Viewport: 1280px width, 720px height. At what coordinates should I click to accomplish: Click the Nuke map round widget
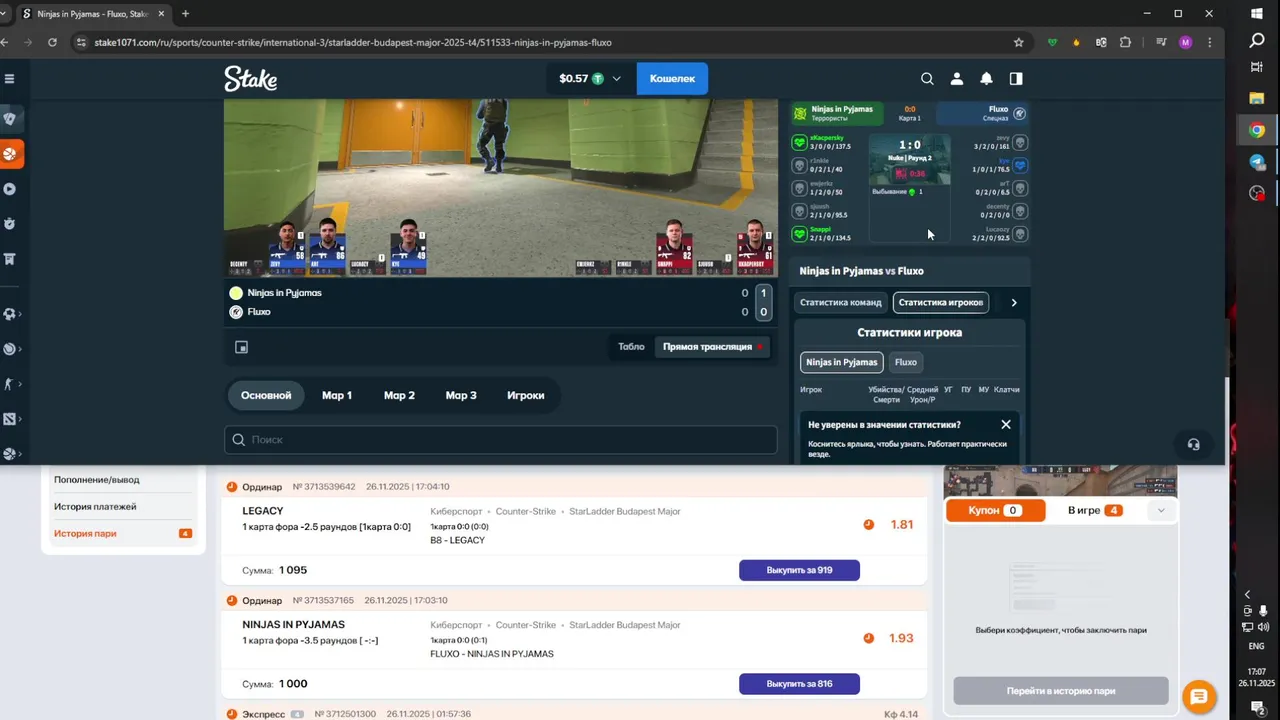pos(910,160)
